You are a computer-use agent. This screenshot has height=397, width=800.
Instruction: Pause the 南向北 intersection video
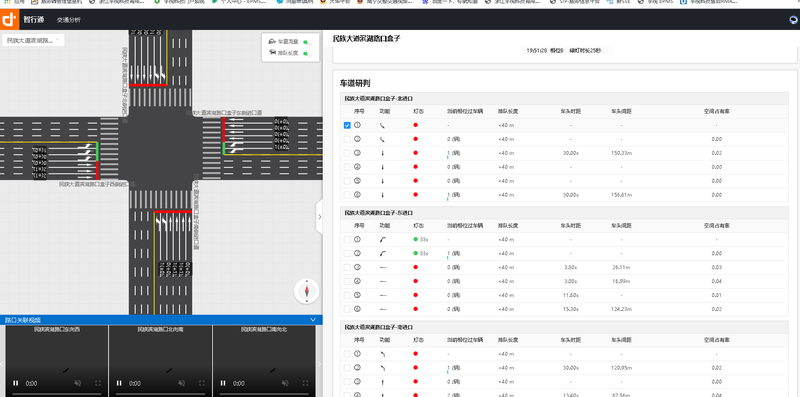(223, 383)
